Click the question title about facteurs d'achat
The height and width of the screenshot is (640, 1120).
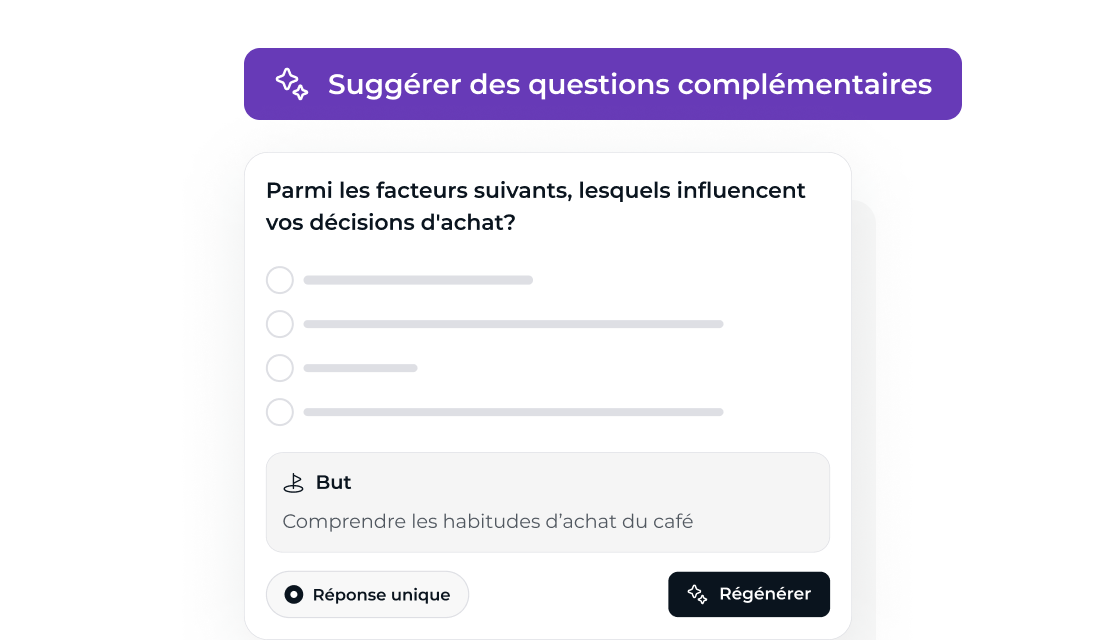(x=536, y=206)
